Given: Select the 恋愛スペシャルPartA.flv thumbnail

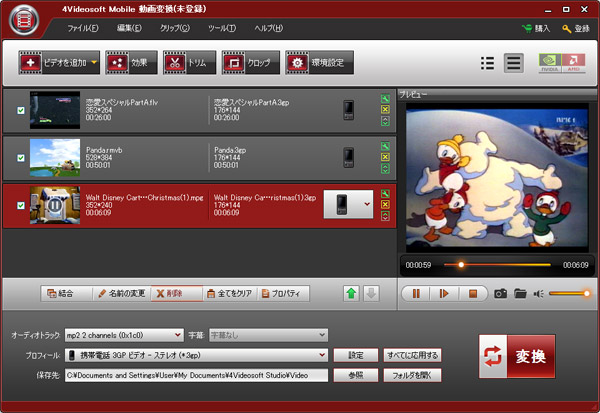Looking at the screenshot, I should [55, 110].
